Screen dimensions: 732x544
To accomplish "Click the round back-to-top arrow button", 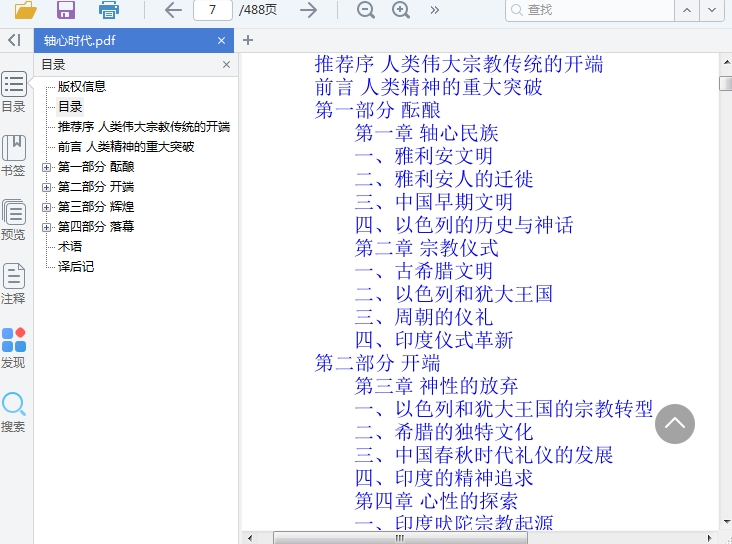I will pos(675,424).
